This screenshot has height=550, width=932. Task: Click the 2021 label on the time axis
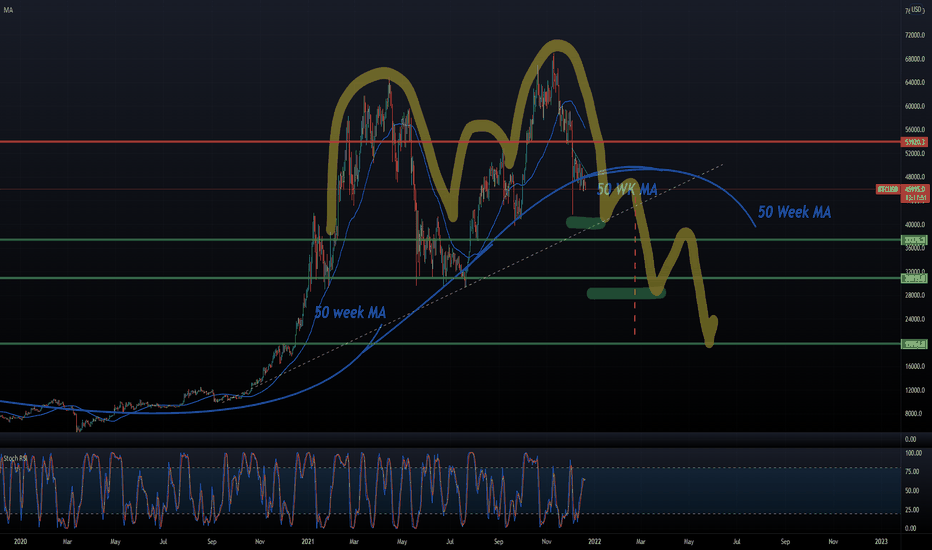[307, 542]
